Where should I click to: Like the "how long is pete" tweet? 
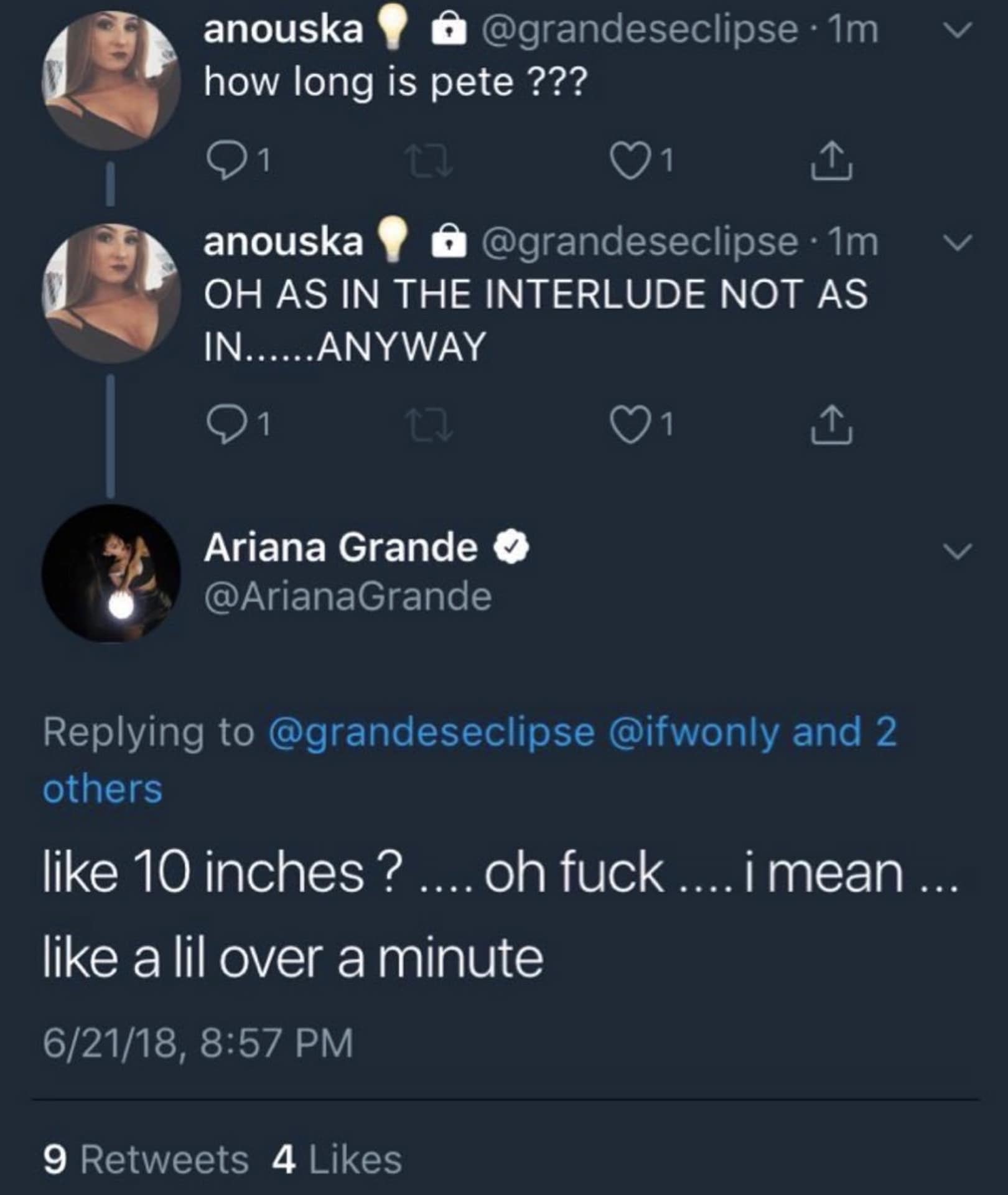click(627, 161)
